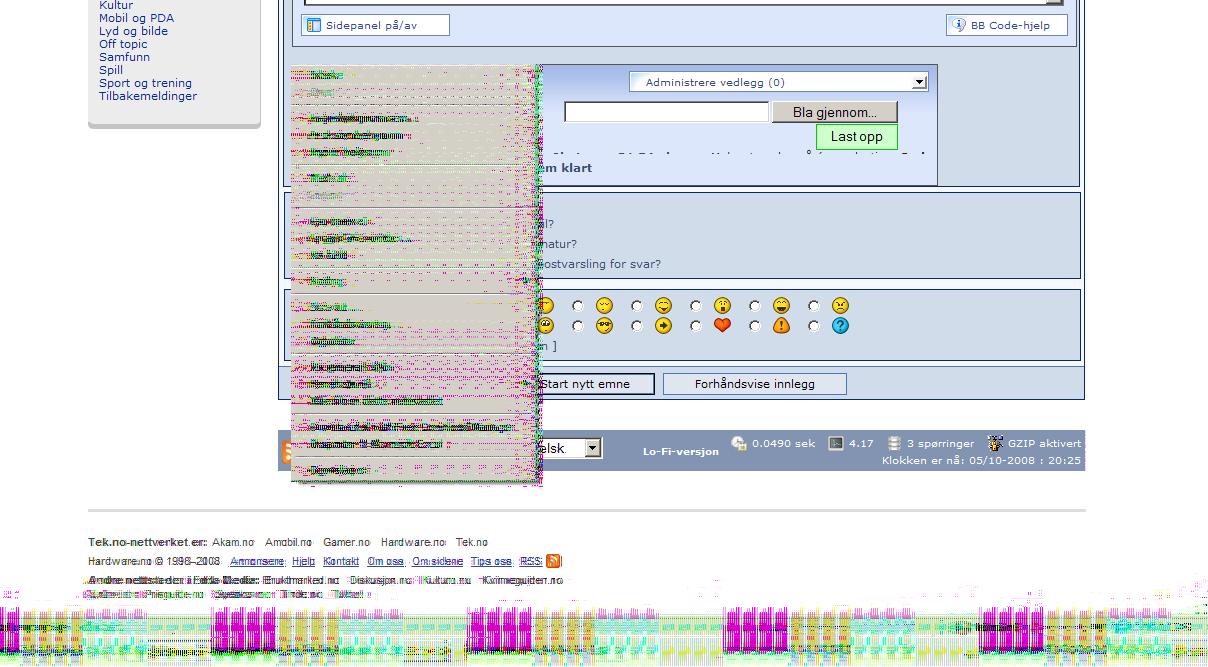
Task: Select radio button for angry smiley
Action: (x=813, y=306)
